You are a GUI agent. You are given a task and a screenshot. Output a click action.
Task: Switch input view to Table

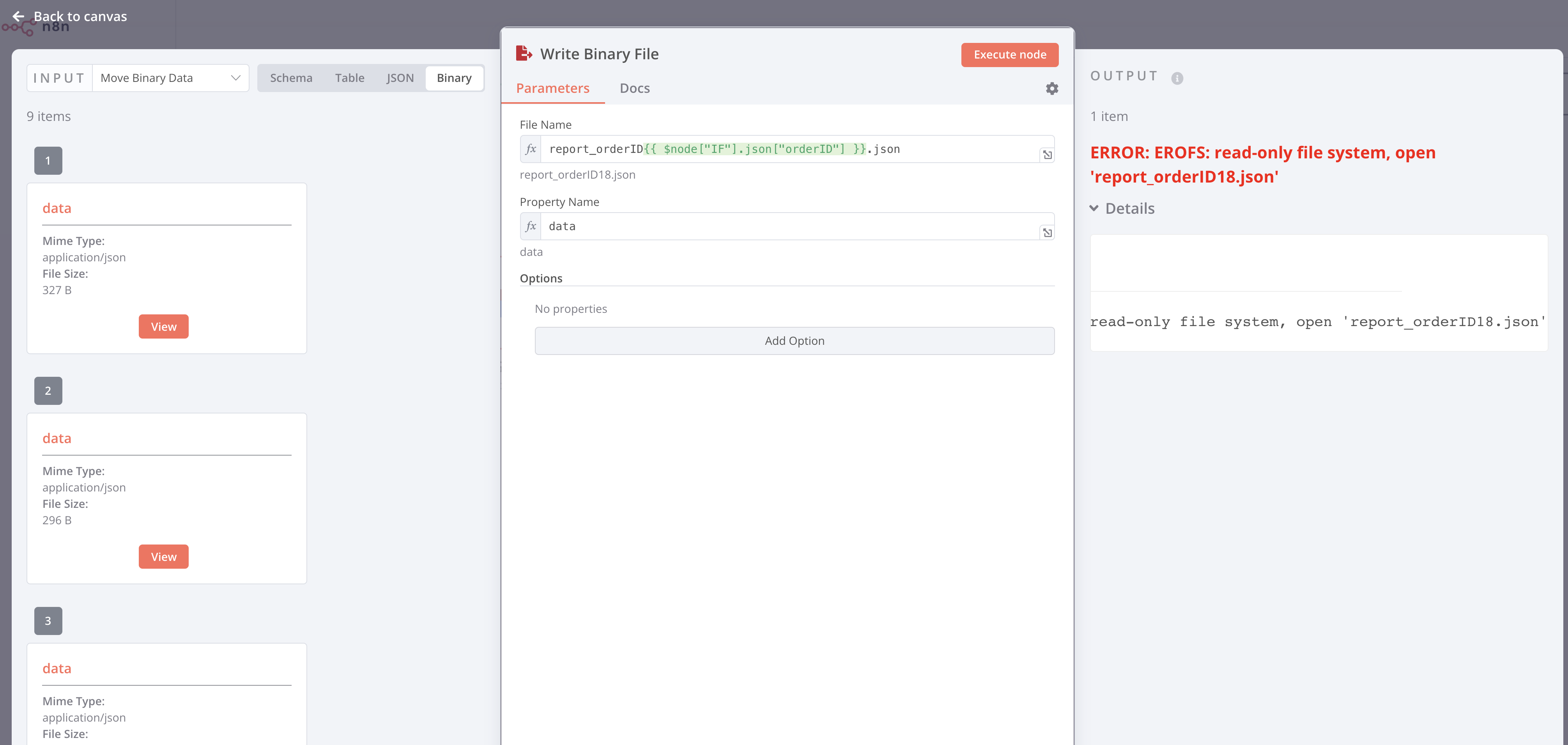click(x=349, y=78)
